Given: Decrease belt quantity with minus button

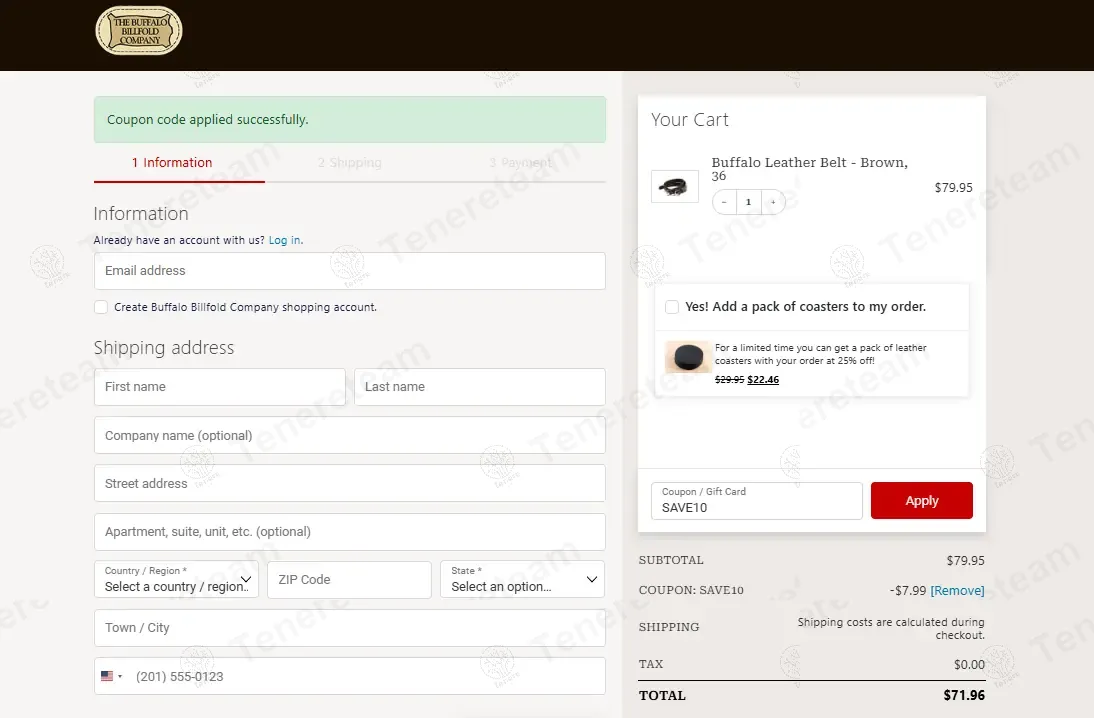Looking at the screenshot, I should tap(724, 202).
